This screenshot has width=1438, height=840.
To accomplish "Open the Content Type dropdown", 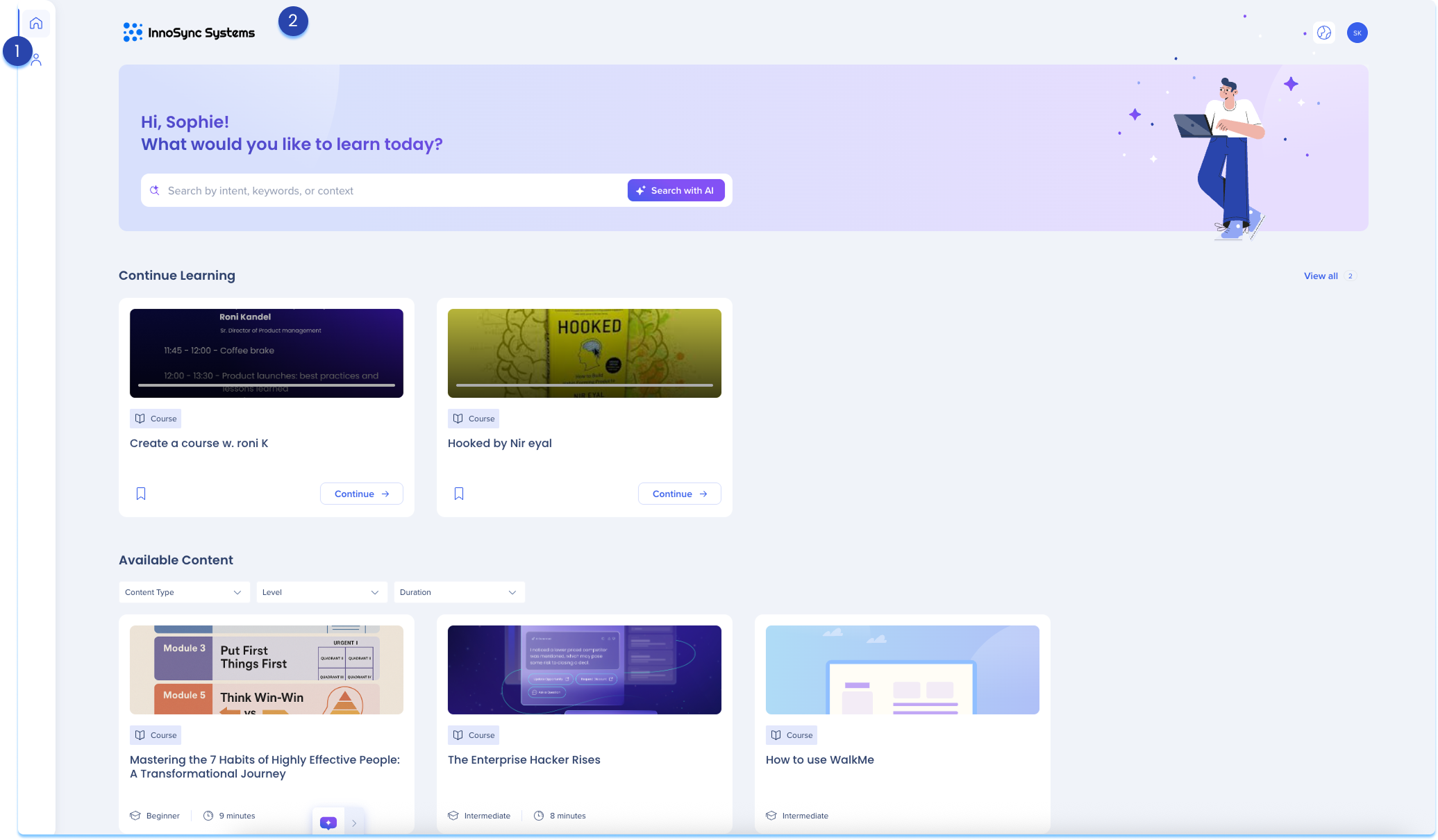I will pos(183,592).
